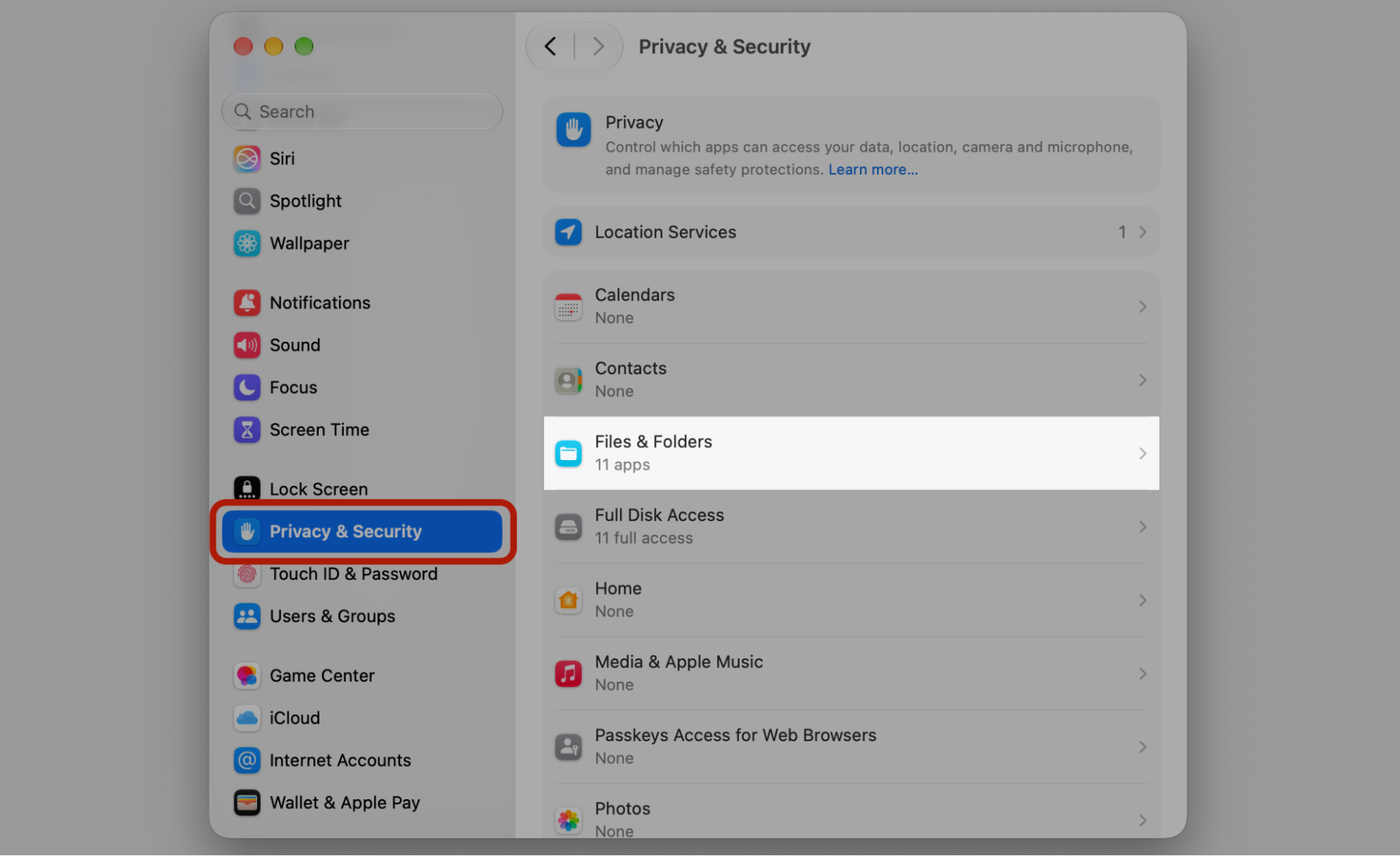Click the Touch ID fingerprint icon

247,574
